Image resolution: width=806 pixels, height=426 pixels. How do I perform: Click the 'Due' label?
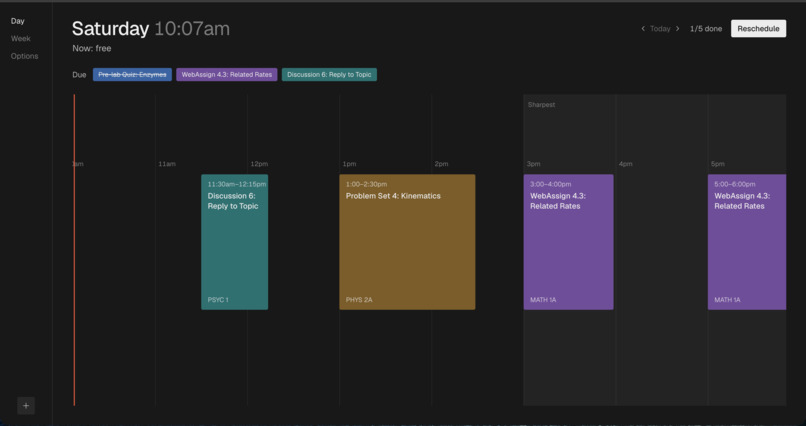[79, 75]
